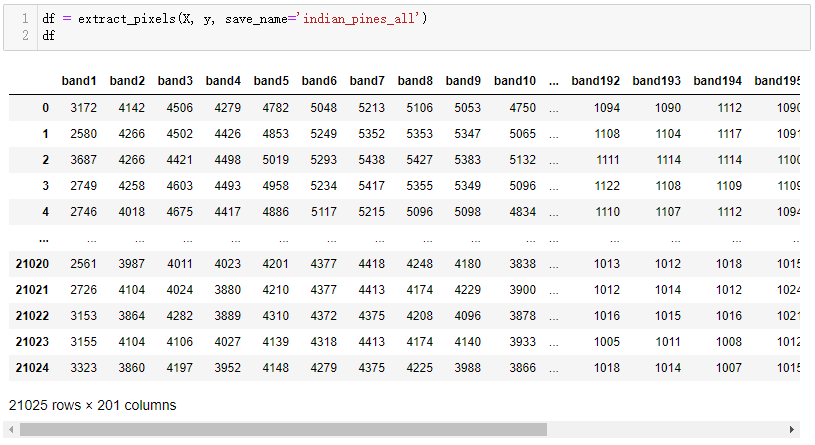815x445 pixels.
Task: Click value 1013 in row 21020
Action: click(607, 264)
